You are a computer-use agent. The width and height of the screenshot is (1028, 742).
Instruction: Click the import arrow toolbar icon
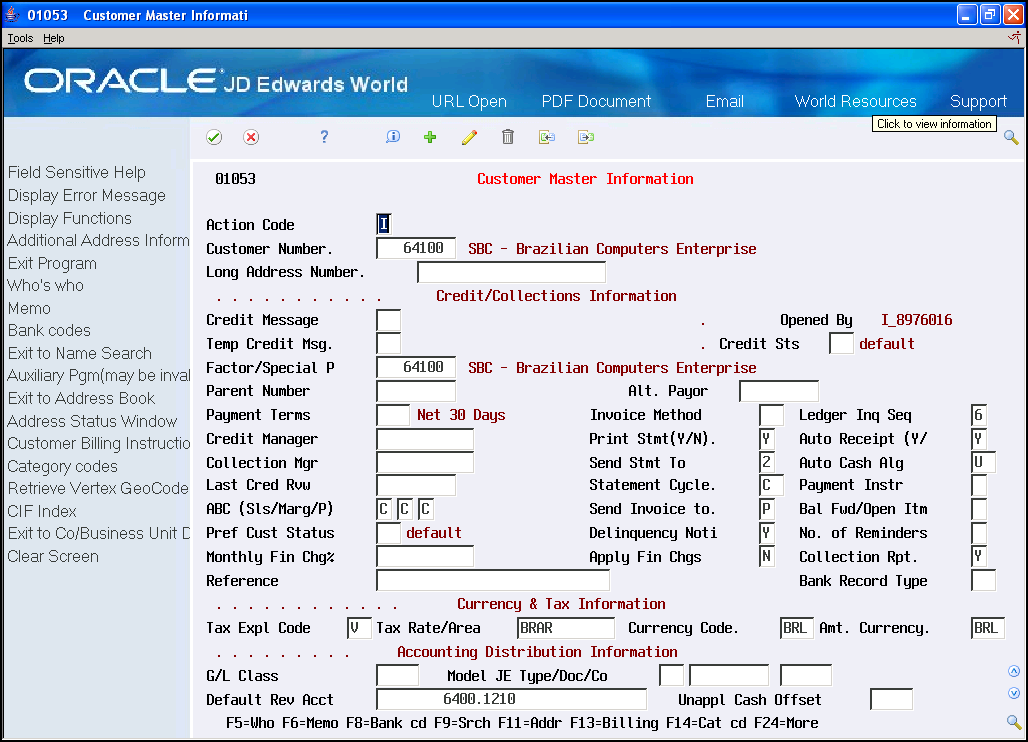tap(547, 137)
